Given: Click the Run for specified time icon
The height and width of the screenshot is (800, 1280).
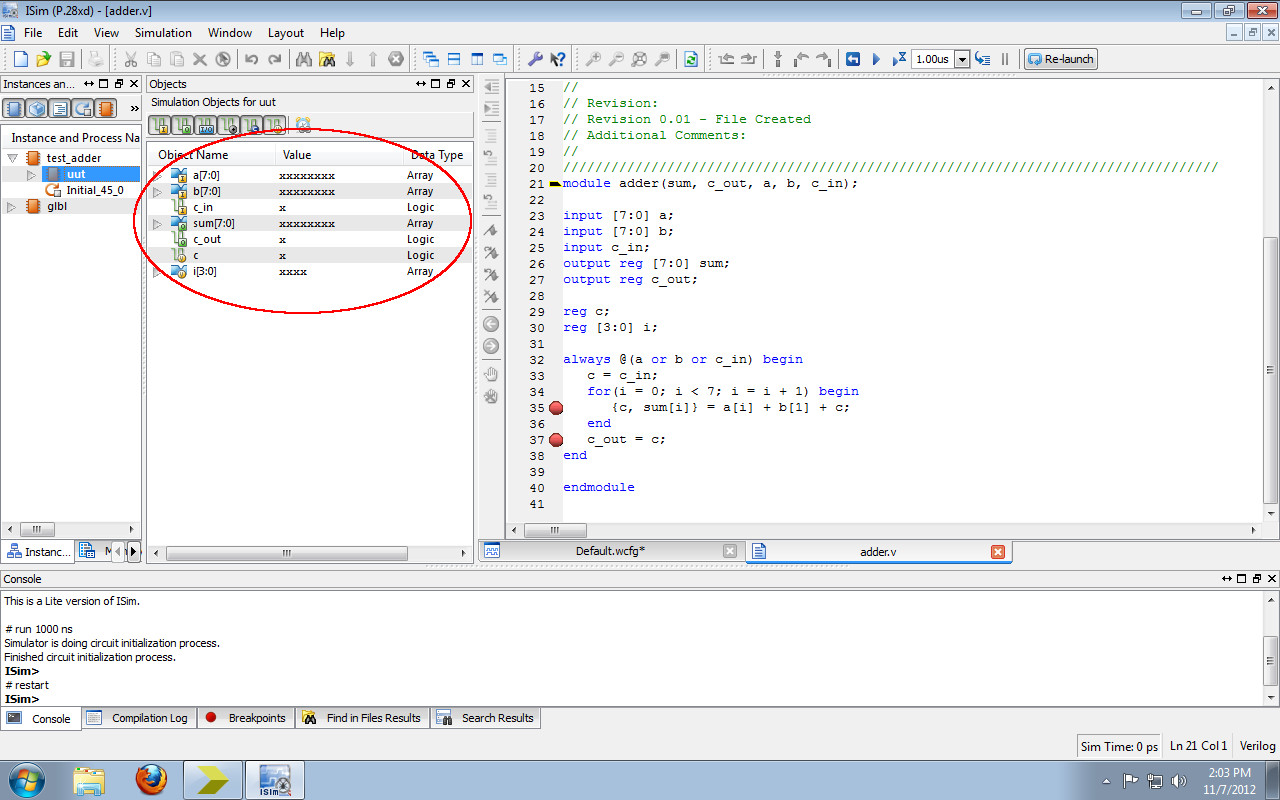Looking at the screenshot, I should [899, 58].
